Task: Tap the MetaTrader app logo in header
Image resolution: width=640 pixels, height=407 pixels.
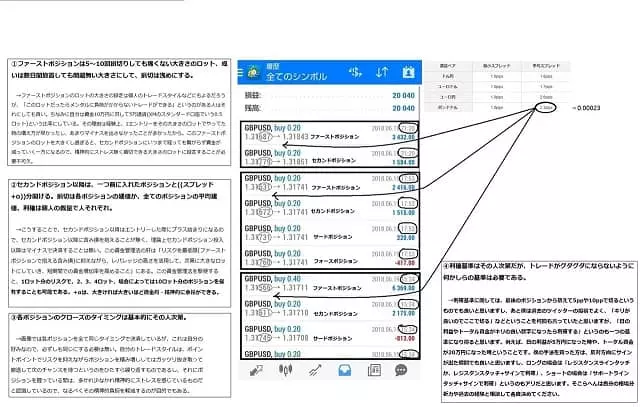Action: click(x=253, y=73)
